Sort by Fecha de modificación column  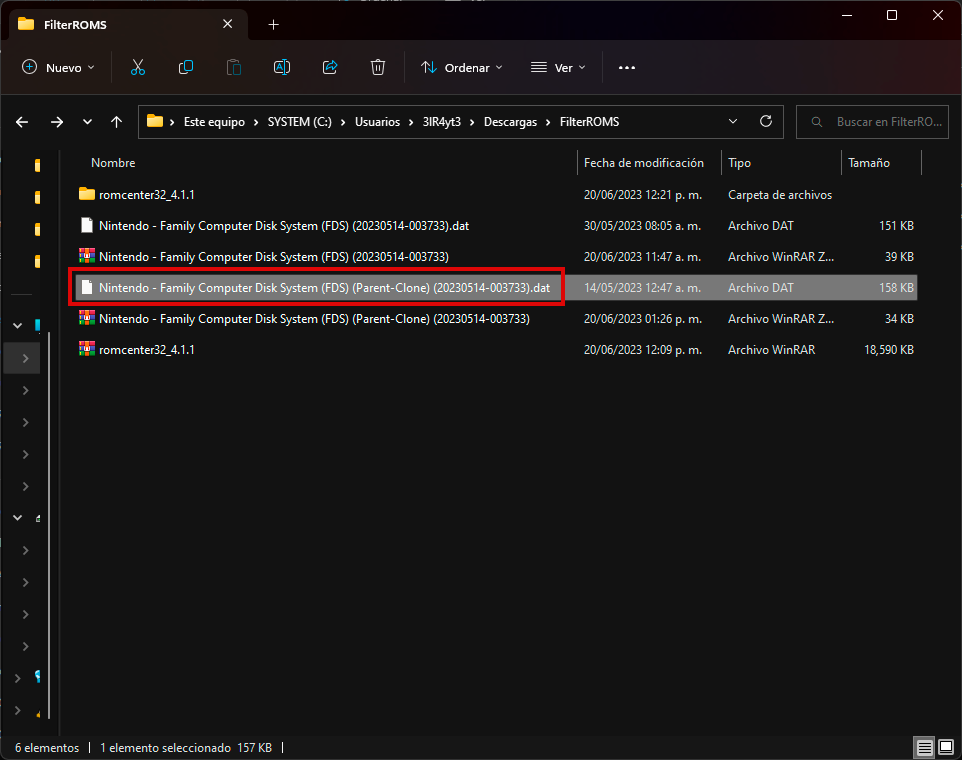pyautogui.click(x=644, y=163)
